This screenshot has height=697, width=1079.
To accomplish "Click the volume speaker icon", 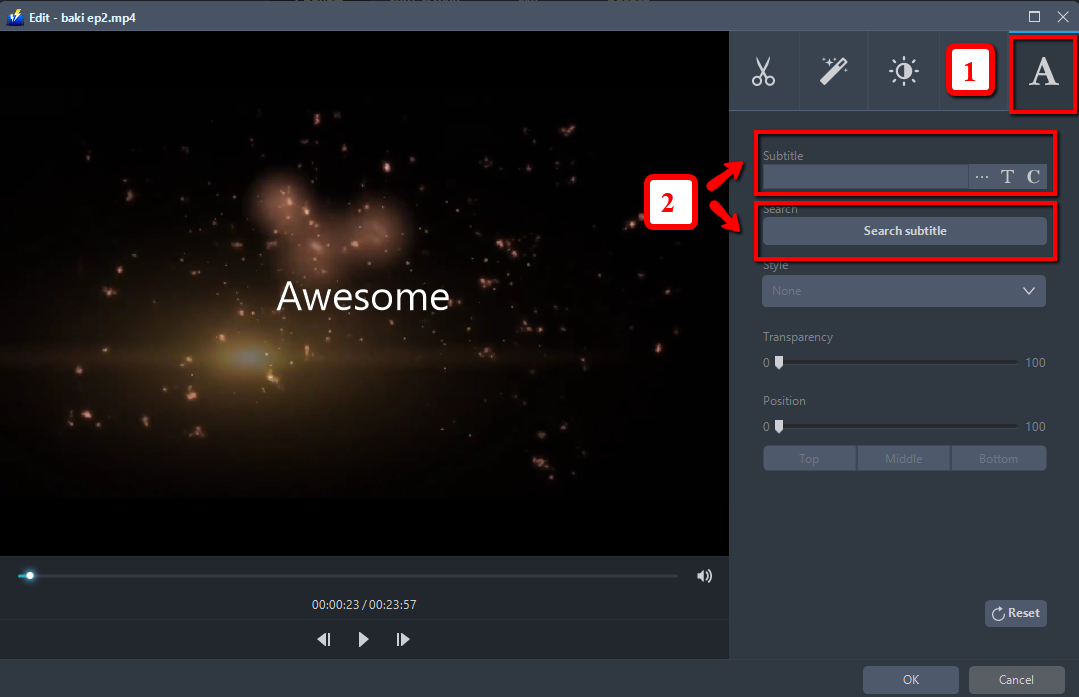I will click(704, 575).
